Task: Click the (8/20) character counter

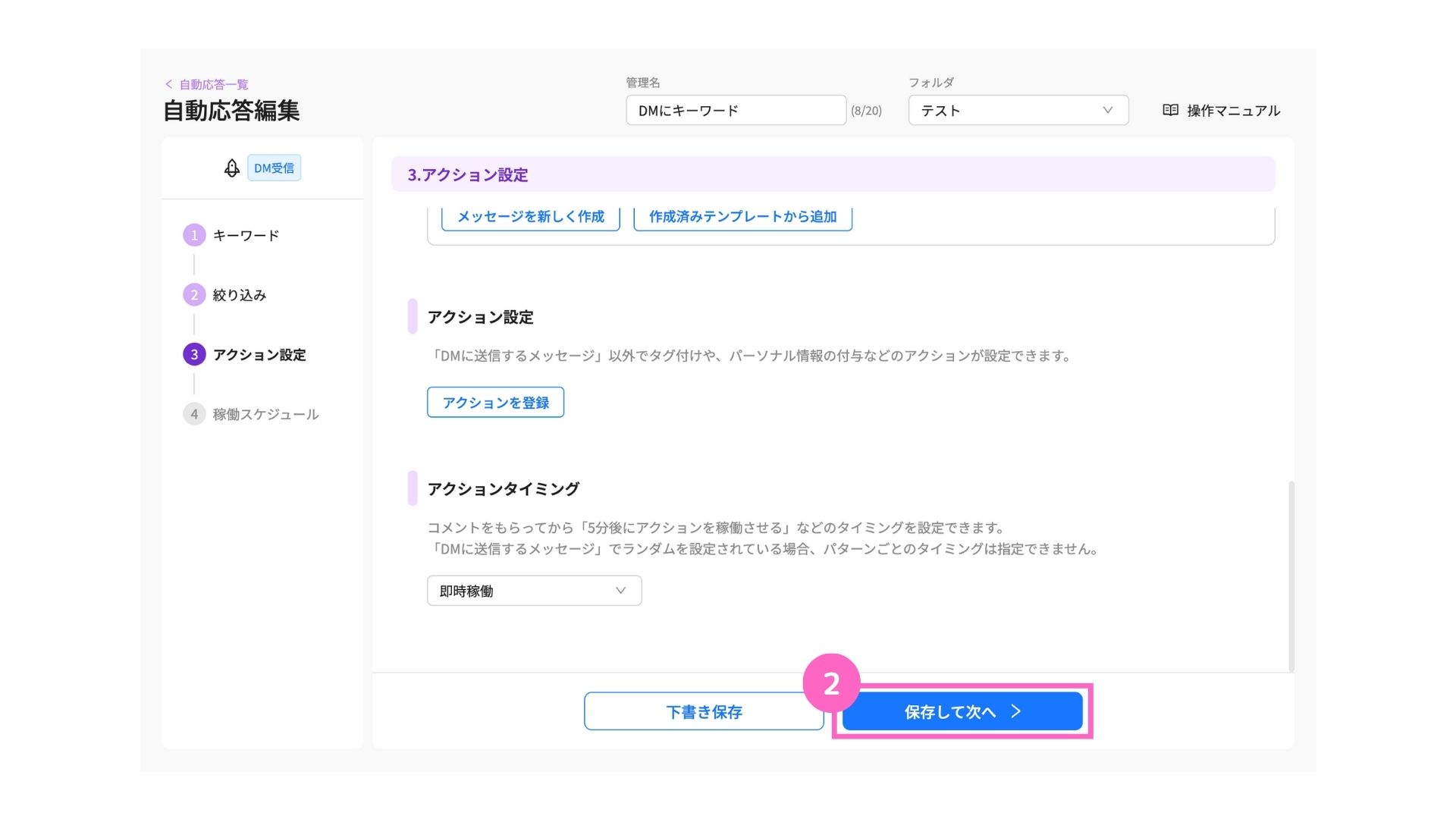Action: [x=866, y=111]
